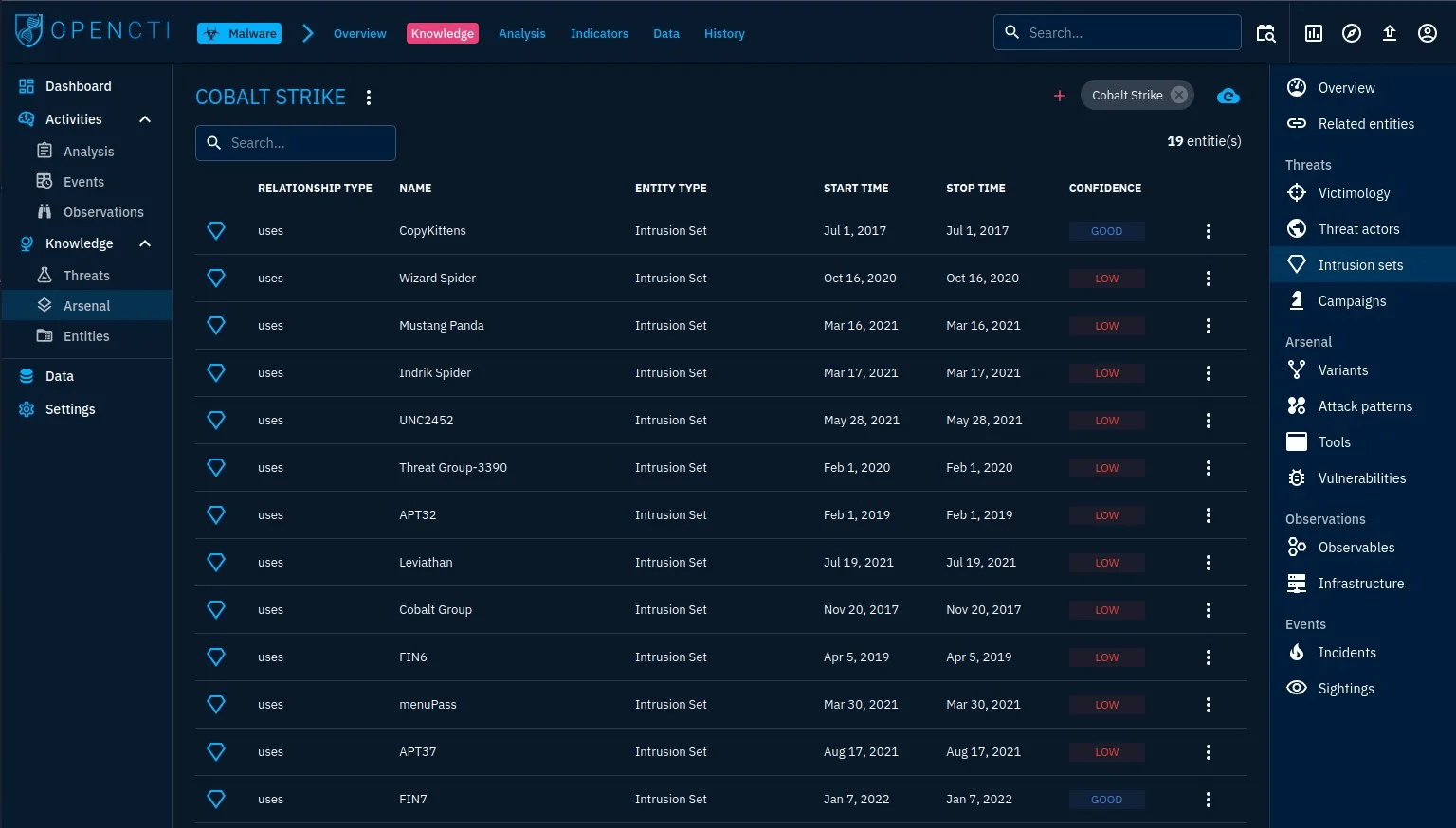Sort by the Start Time column header
Viewport: 1456px width, 828px height.
click(x=855, y=189)
